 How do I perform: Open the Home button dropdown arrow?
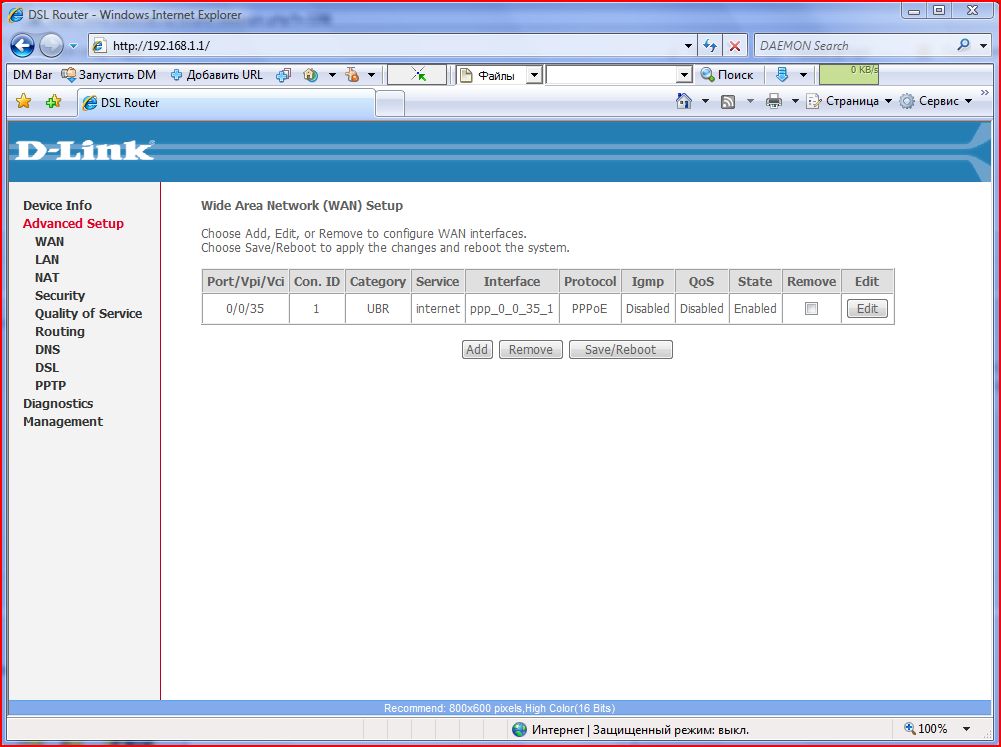705,101
